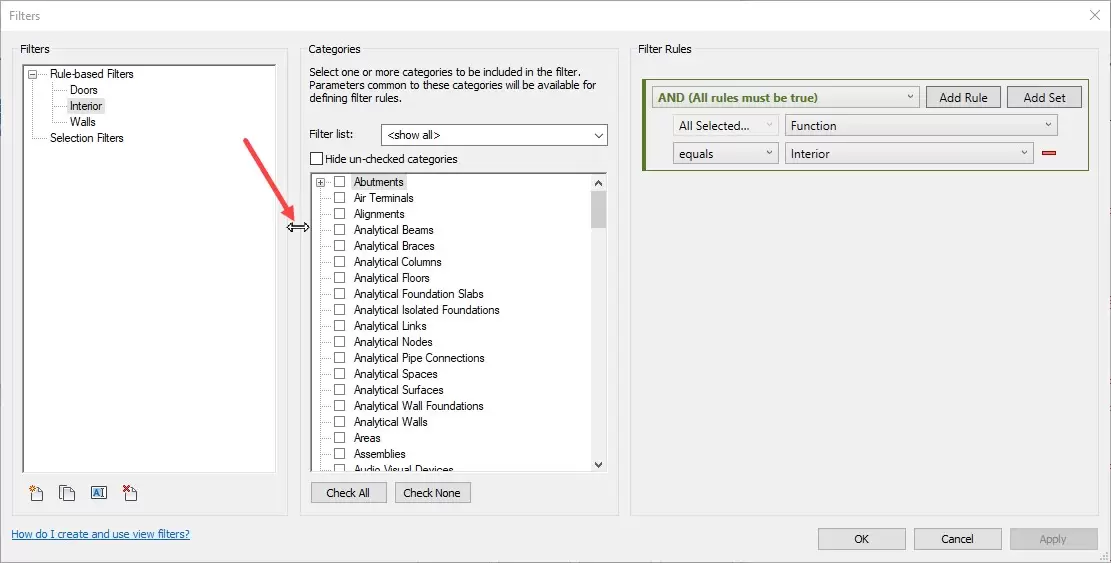Click the Duplicate filter icon
1111x563 pixels.
tap(67, 492)
